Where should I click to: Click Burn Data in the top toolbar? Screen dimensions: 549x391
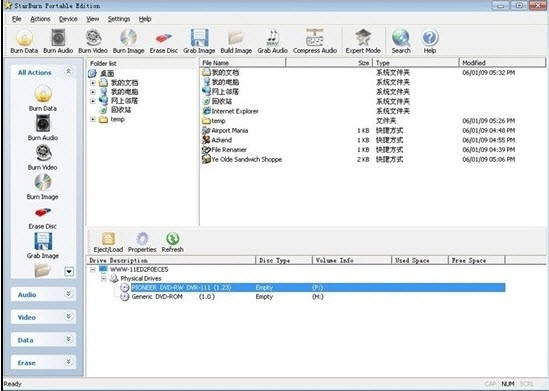[24, 41]
